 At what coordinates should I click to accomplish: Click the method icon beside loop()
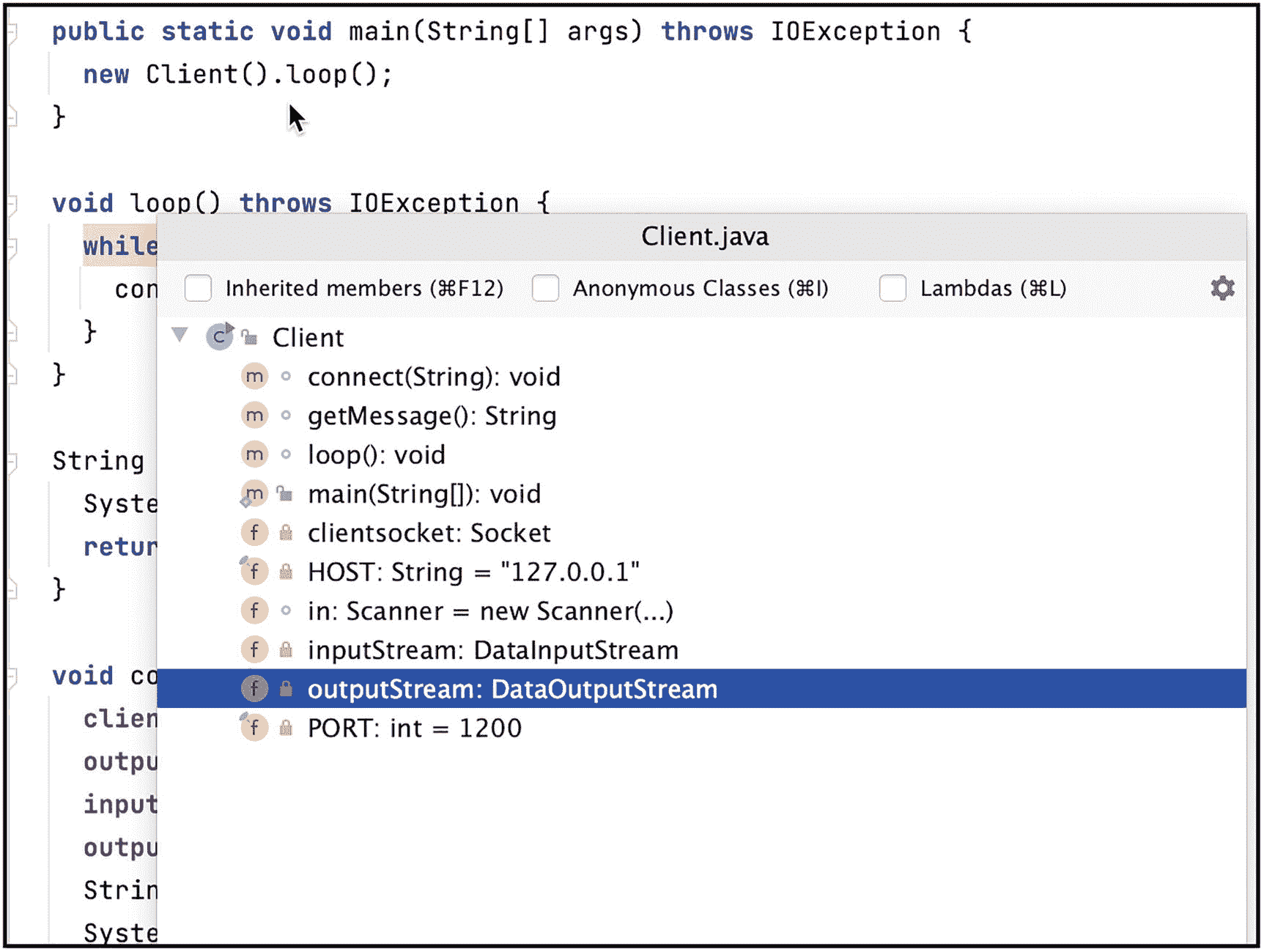(x=254, y=454)
